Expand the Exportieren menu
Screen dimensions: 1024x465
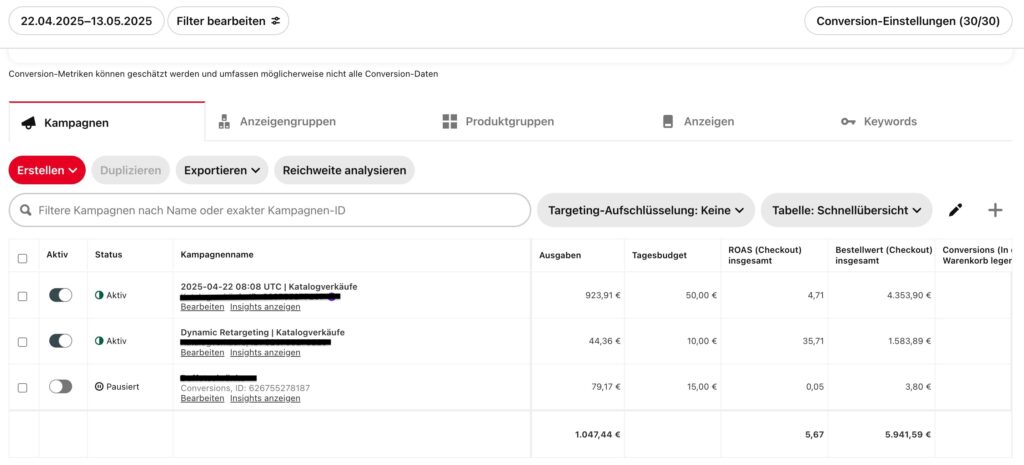pos(222,170)
